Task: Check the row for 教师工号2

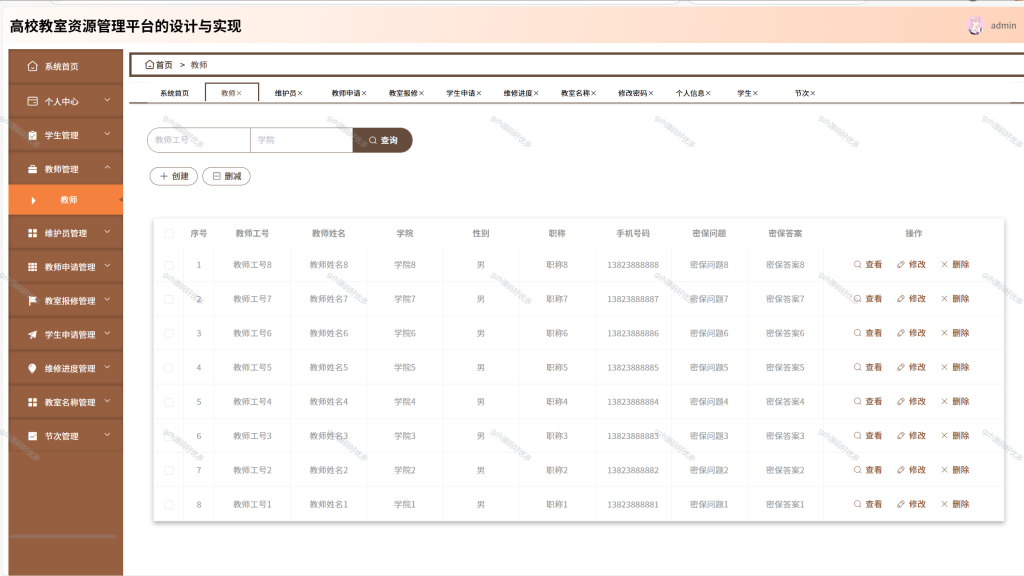Action: pyautogui.click(x=168, y=470)
